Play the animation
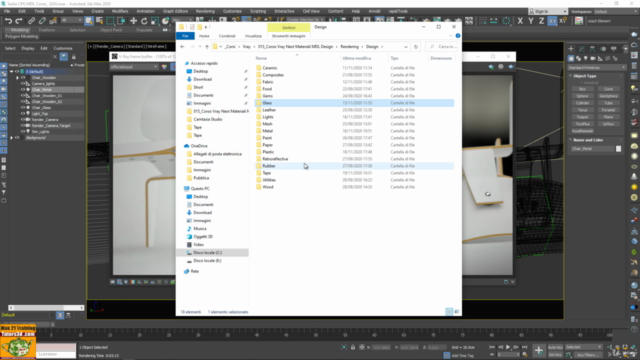The image size is (640, 360). point(508,347)
